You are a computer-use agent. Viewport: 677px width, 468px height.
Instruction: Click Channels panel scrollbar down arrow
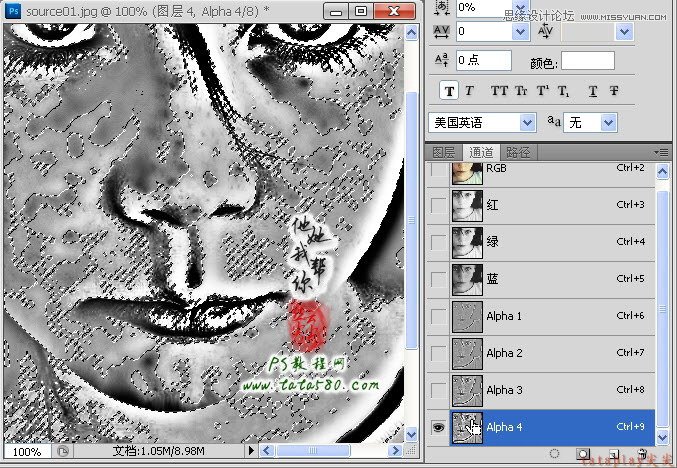(662, 437)
